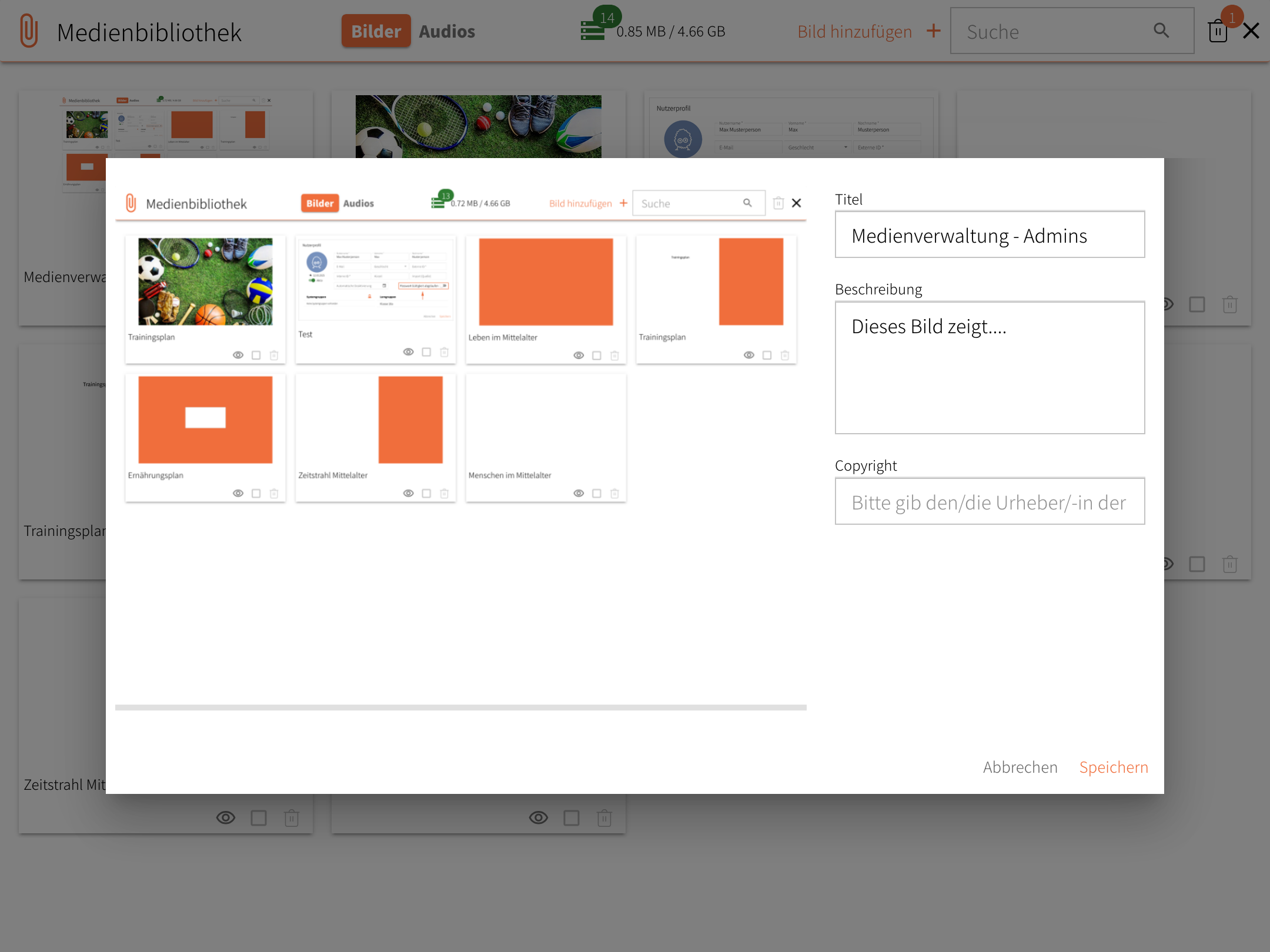Click the storage usage icon with badge 14
Screen dimensions: 1270x952
pyautogui.click(x=593, y=31)
